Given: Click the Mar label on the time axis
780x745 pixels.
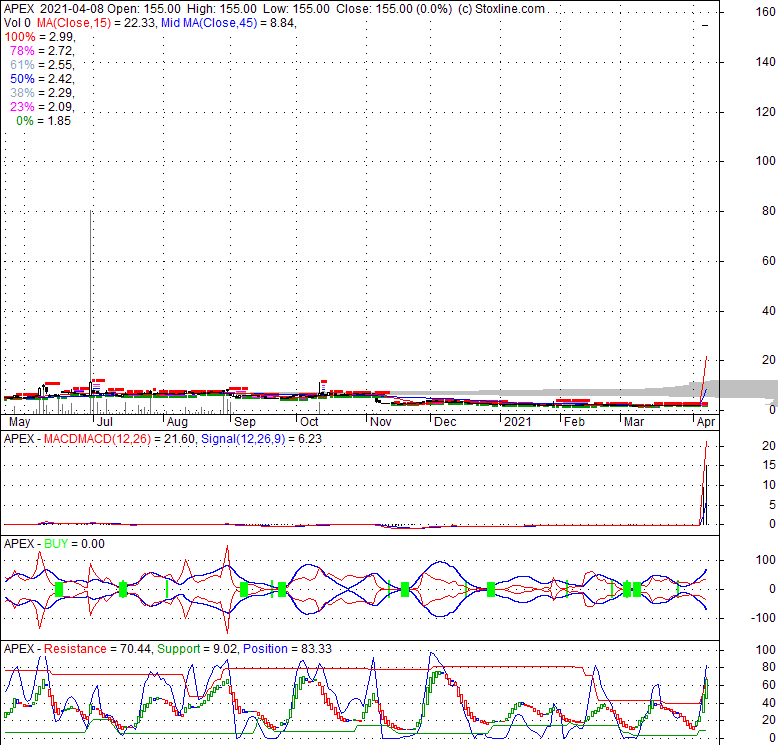Looking at the screenshot, I should [x=634, y=422].
